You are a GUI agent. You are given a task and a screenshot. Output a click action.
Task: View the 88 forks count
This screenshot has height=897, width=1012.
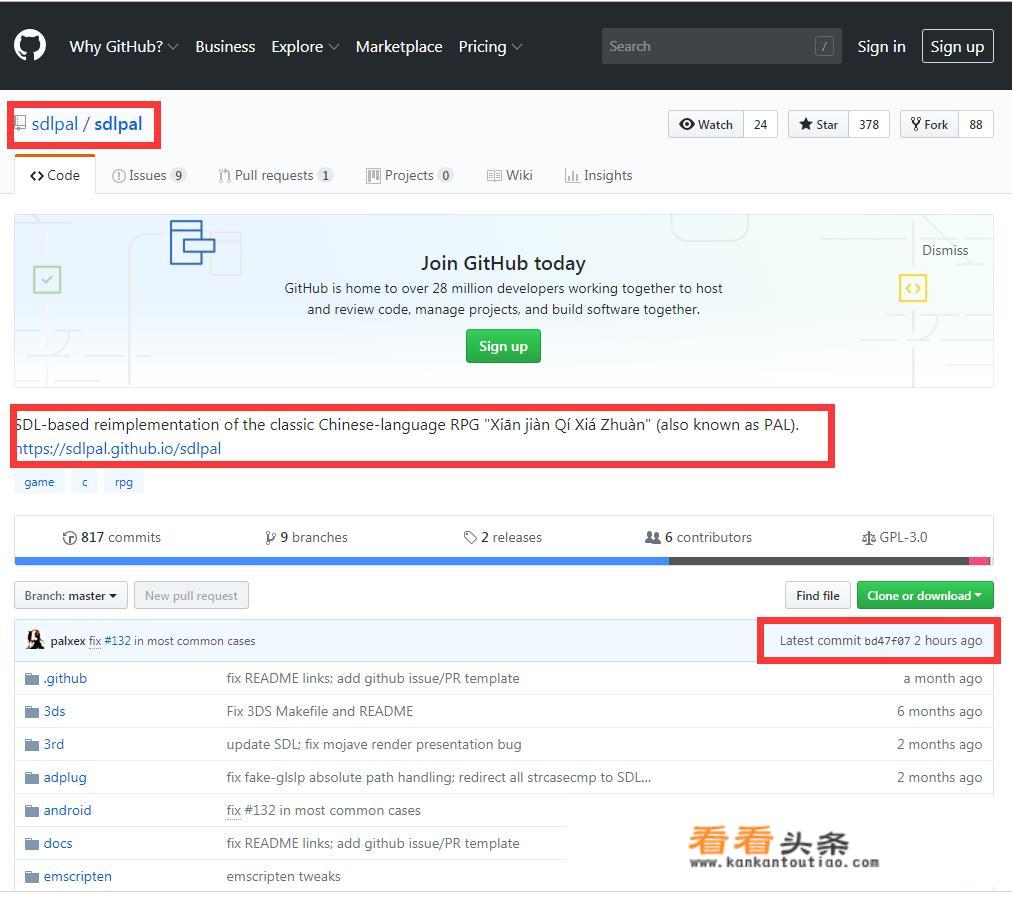tap(976, 124)
